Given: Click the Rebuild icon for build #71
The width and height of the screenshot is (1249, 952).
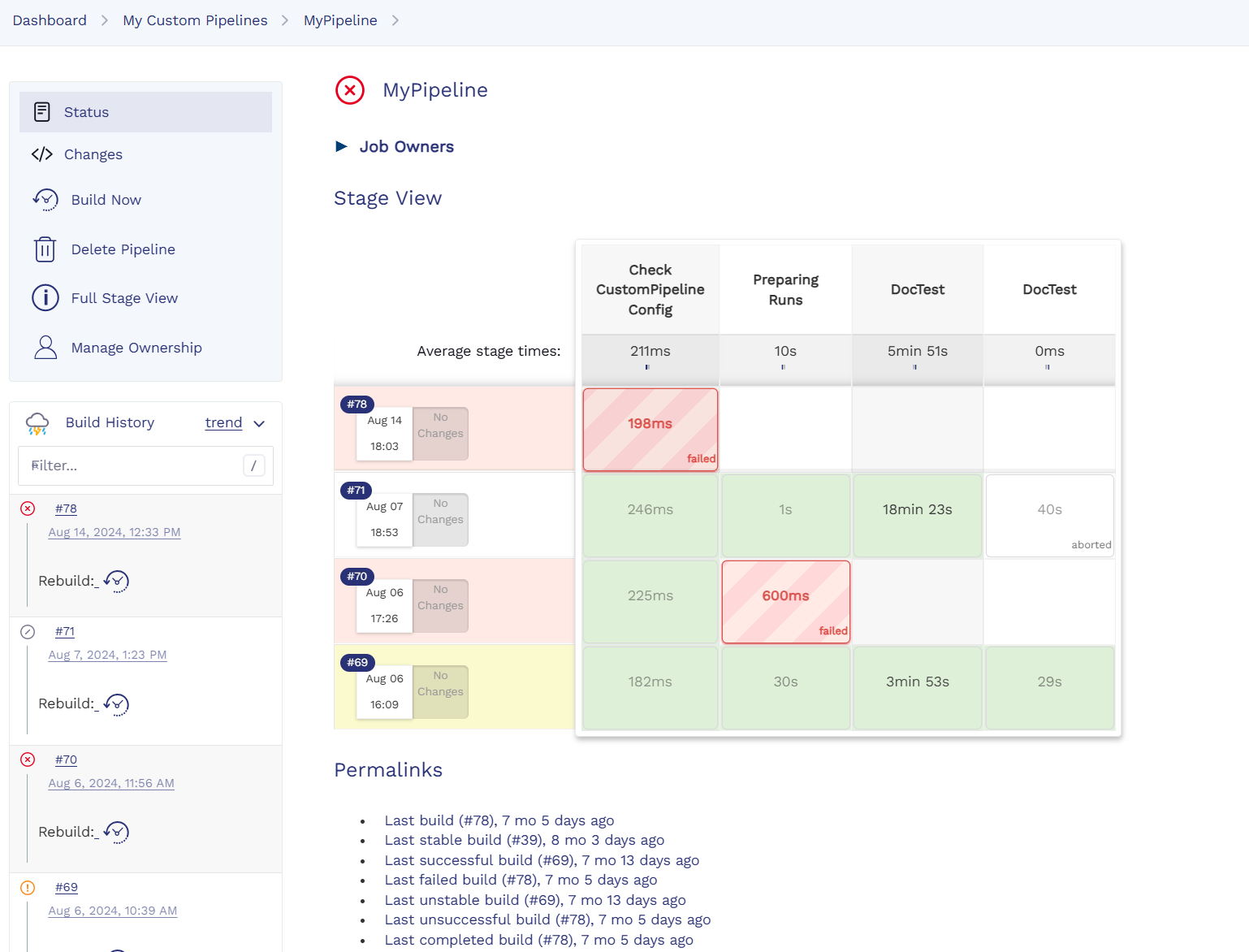Looking at the screenshot, I should coord(117,704).
